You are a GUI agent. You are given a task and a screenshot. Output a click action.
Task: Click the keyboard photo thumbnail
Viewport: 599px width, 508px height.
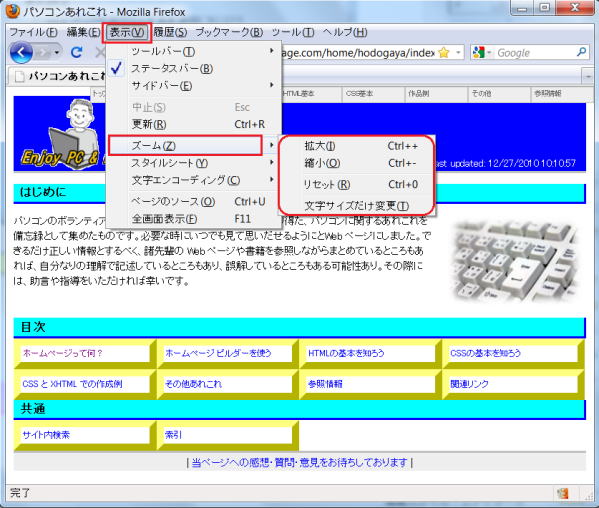tap(515, 261)
